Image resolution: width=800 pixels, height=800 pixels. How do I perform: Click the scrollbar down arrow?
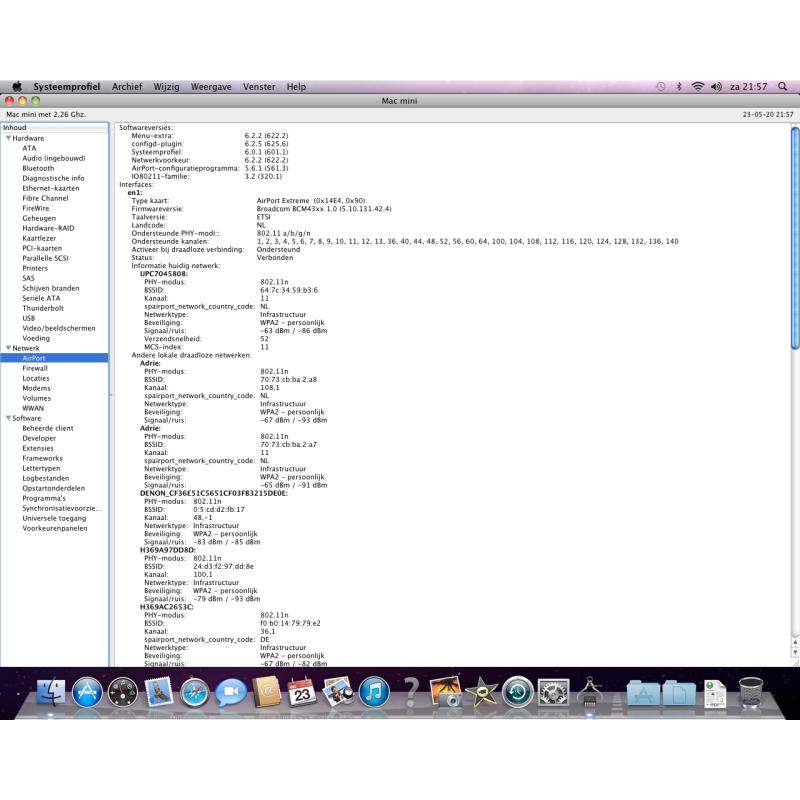[x=795, y=652]
